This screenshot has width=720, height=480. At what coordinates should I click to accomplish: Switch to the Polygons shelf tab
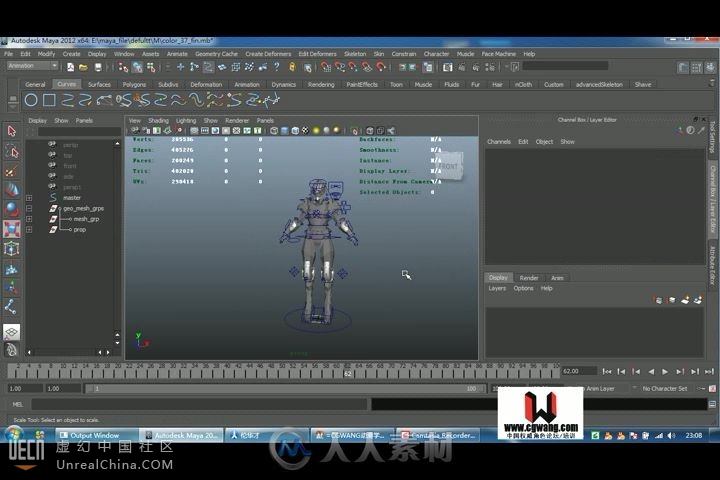click(134, 85)
